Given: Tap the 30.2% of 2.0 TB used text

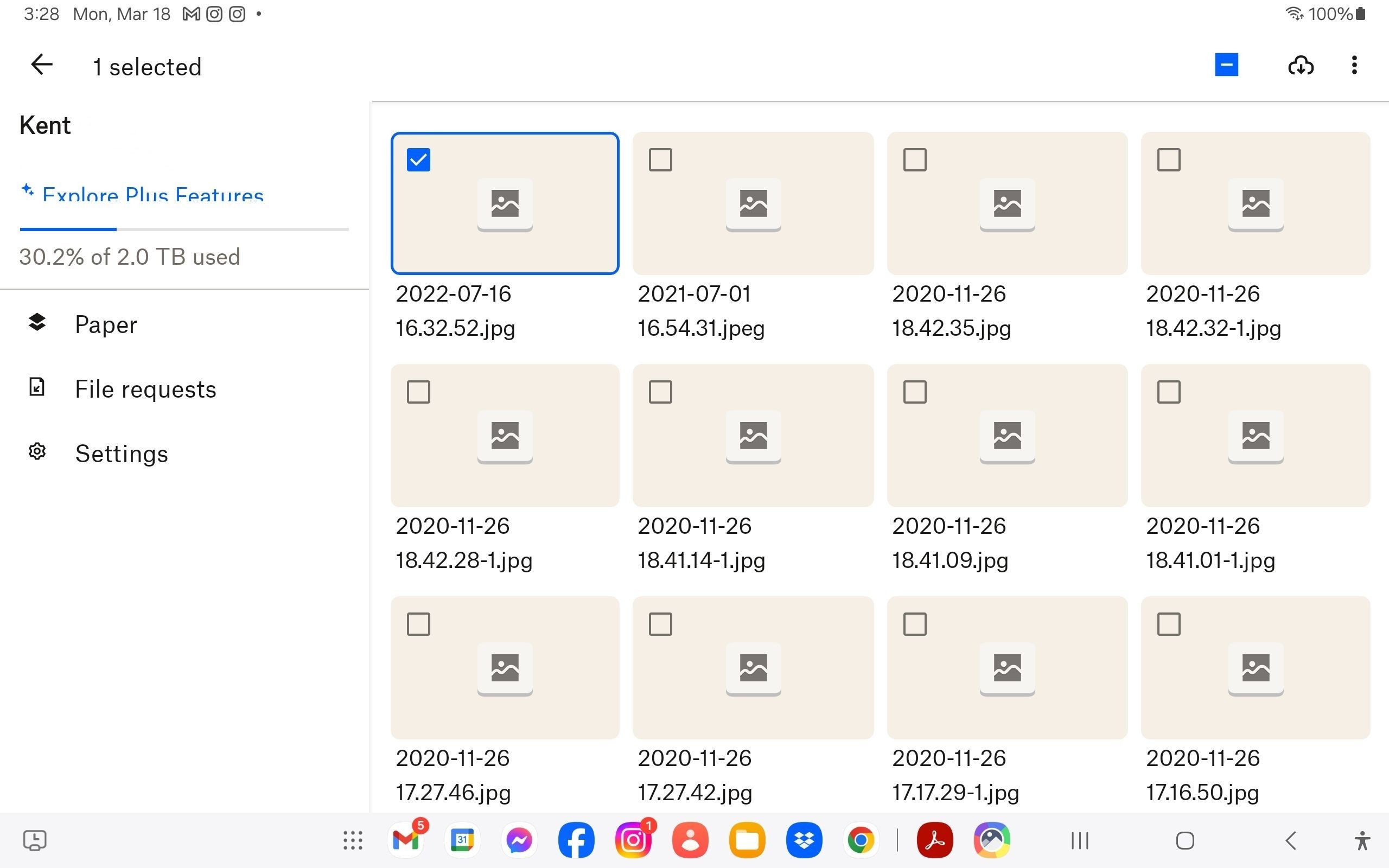Looking at the screenshot, I should 130,257.
